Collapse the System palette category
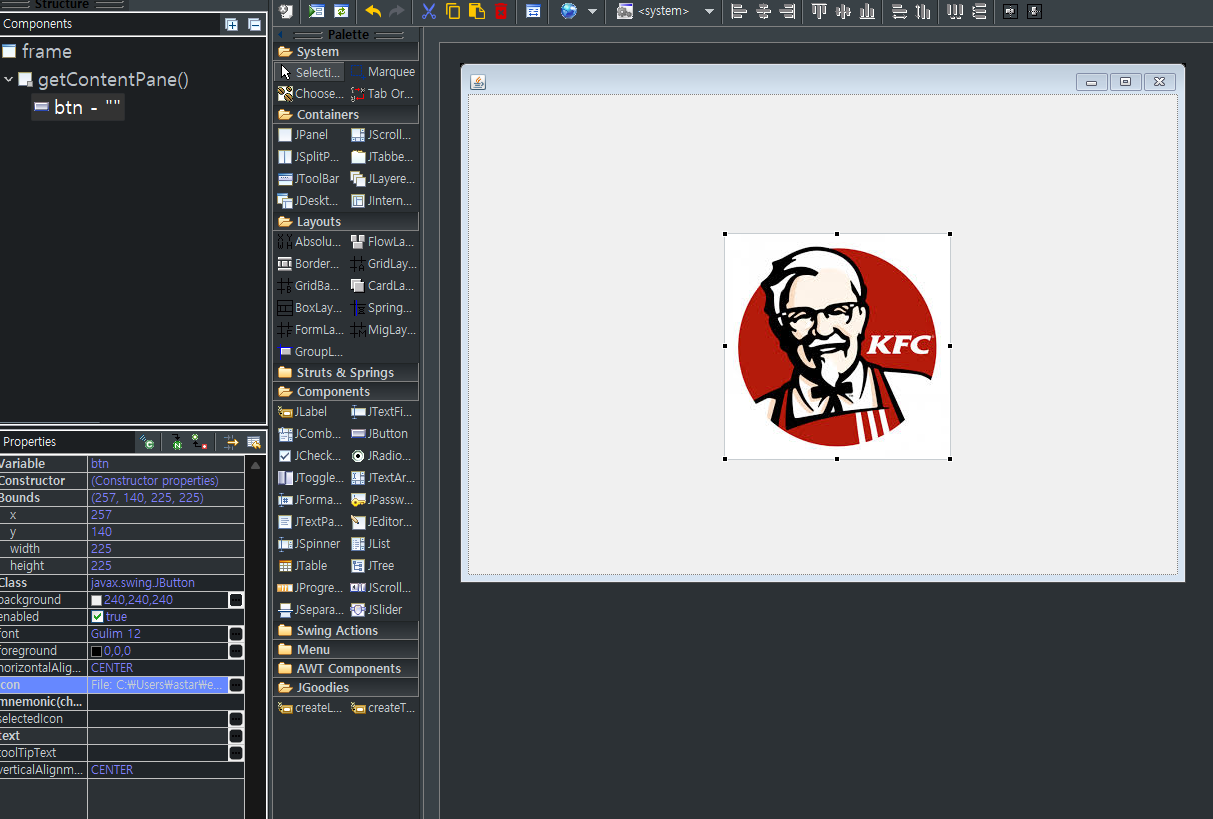The image size is (1213, 819). click(346, 52)
